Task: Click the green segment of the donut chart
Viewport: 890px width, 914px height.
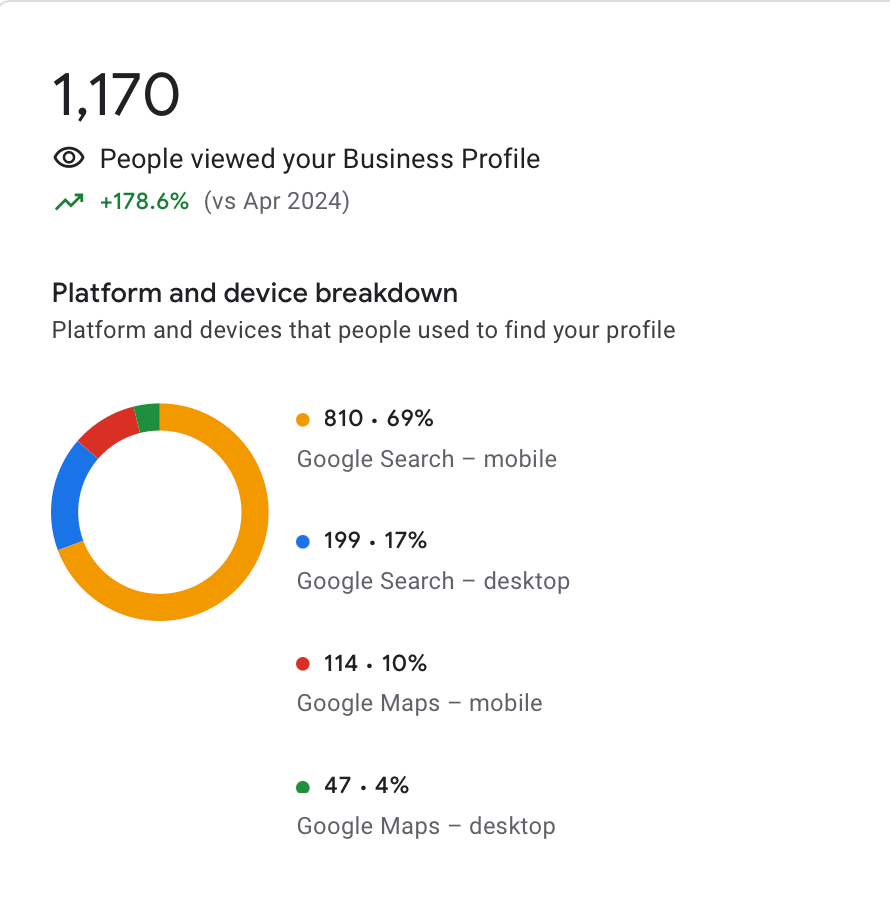Action: click(x=148, y=417)
